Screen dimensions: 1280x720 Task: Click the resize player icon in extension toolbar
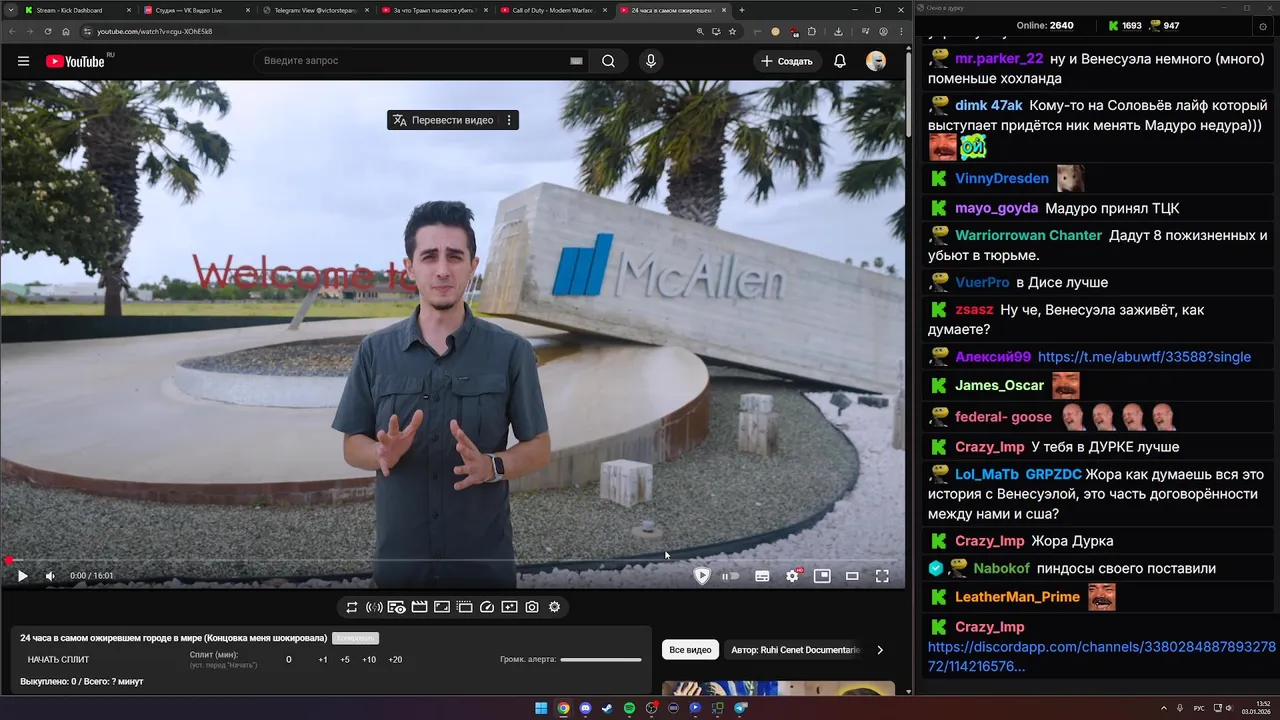click(442, 607)
